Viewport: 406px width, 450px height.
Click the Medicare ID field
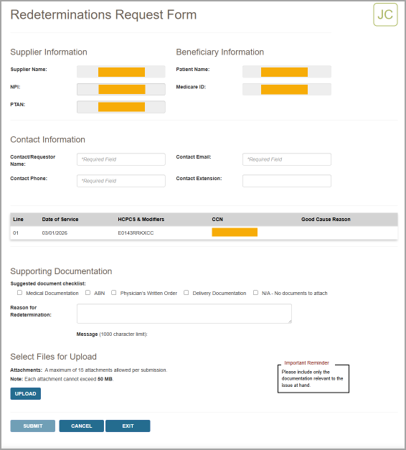tap(287, 89)
